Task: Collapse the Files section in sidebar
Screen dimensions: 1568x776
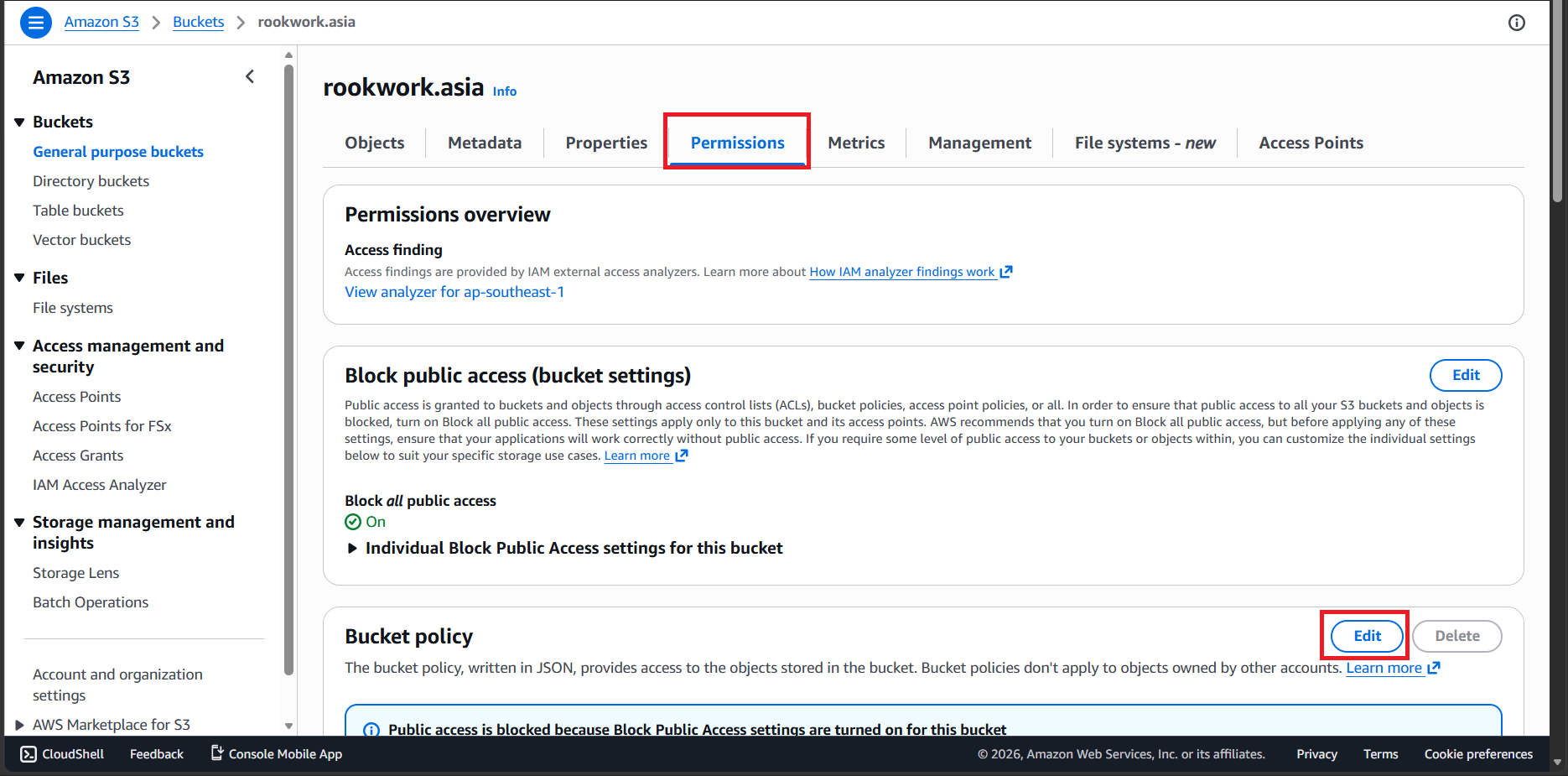Action: coord(19,278)
